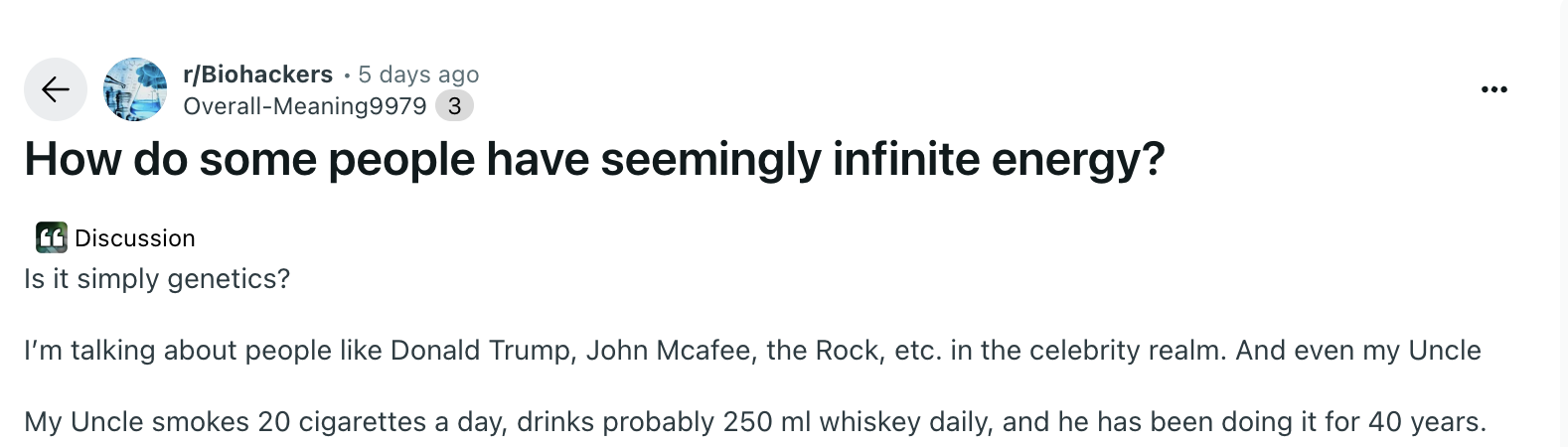Go back using the left arrow button
This screenshot has height=447, width=1568.
point(56,89)
